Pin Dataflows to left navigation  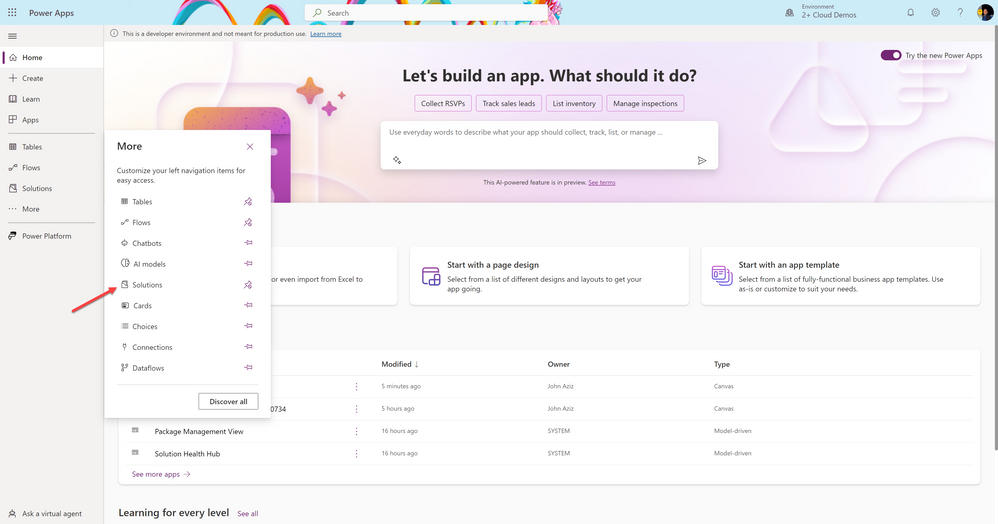(248, 368)
